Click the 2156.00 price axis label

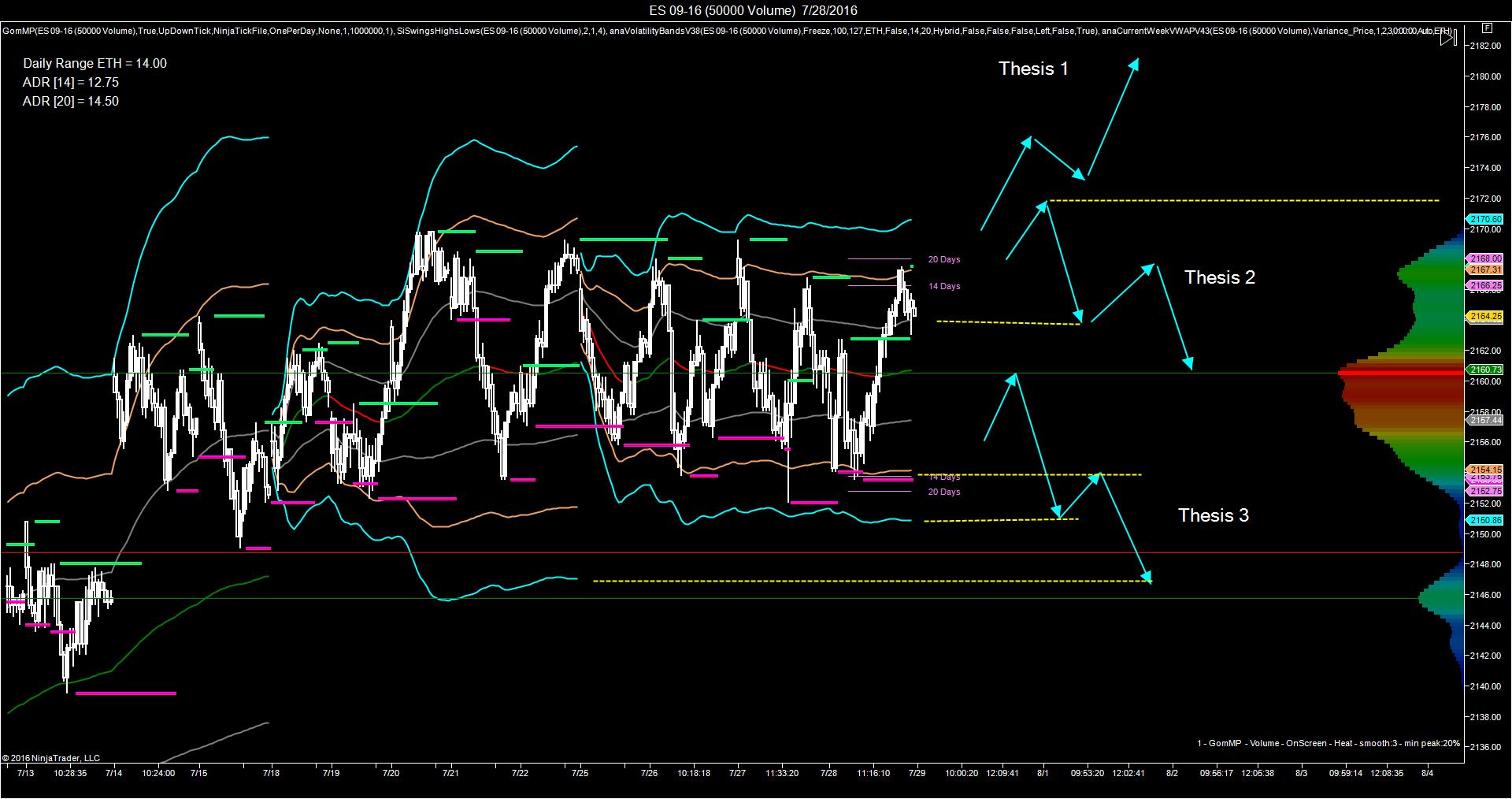click(x=1485, y=442)
